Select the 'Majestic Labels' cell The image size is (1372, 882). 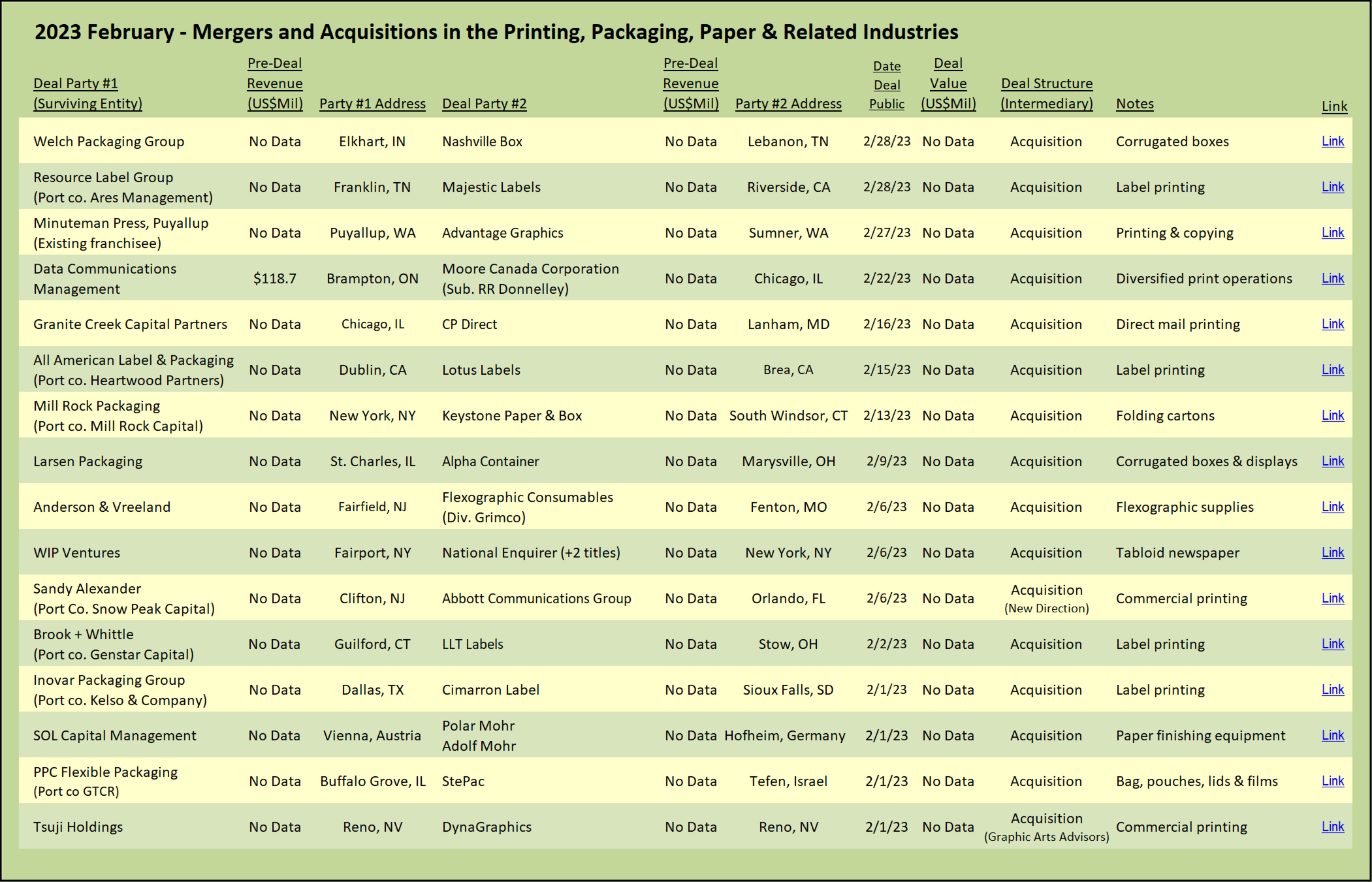tap(491, 187)
